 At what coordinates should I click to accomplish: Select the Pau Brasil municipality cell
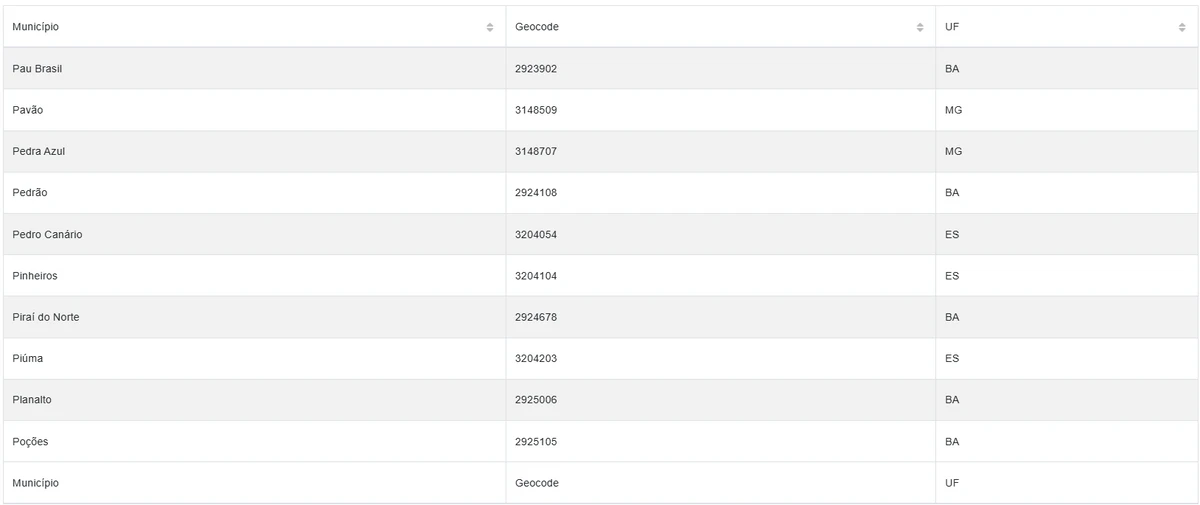pos(38,69)
